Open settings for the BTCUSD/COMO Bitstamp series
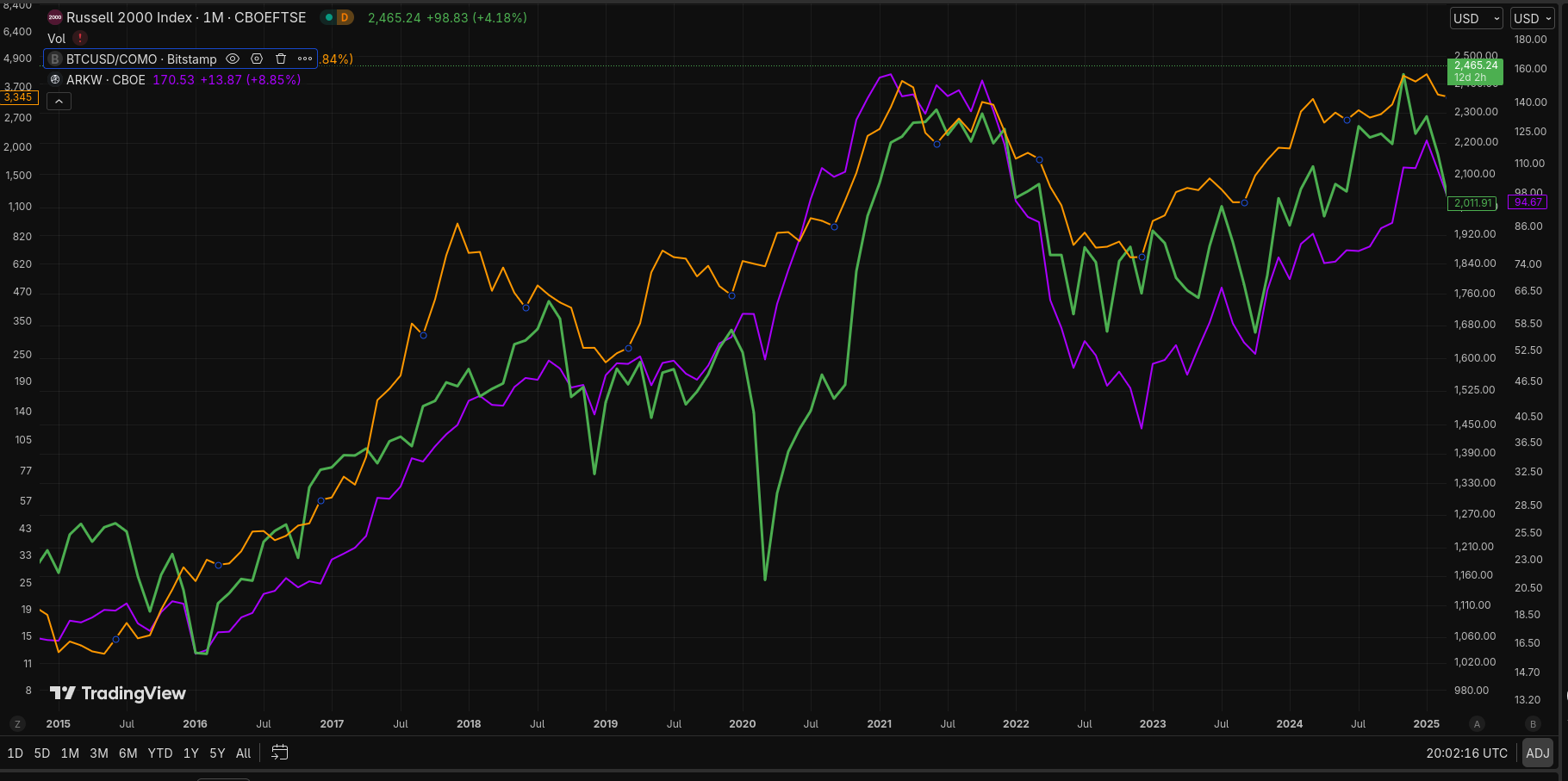The image size is (1568, 781). point(257,59)
